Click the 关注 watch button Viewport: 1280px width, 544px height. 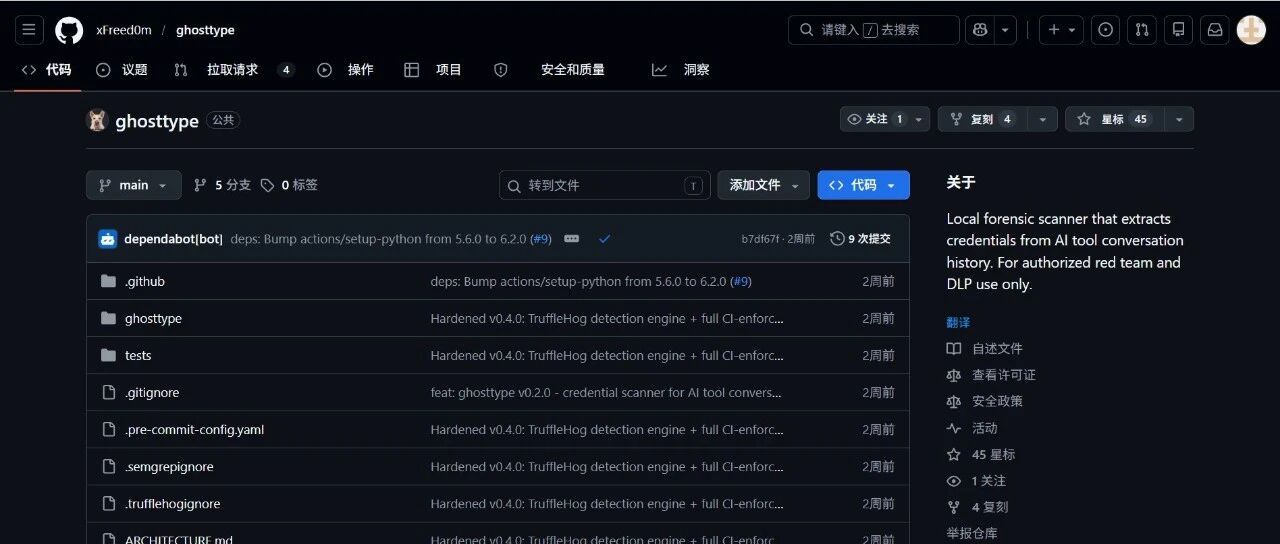pyautogui.click(x=875, y=119)
